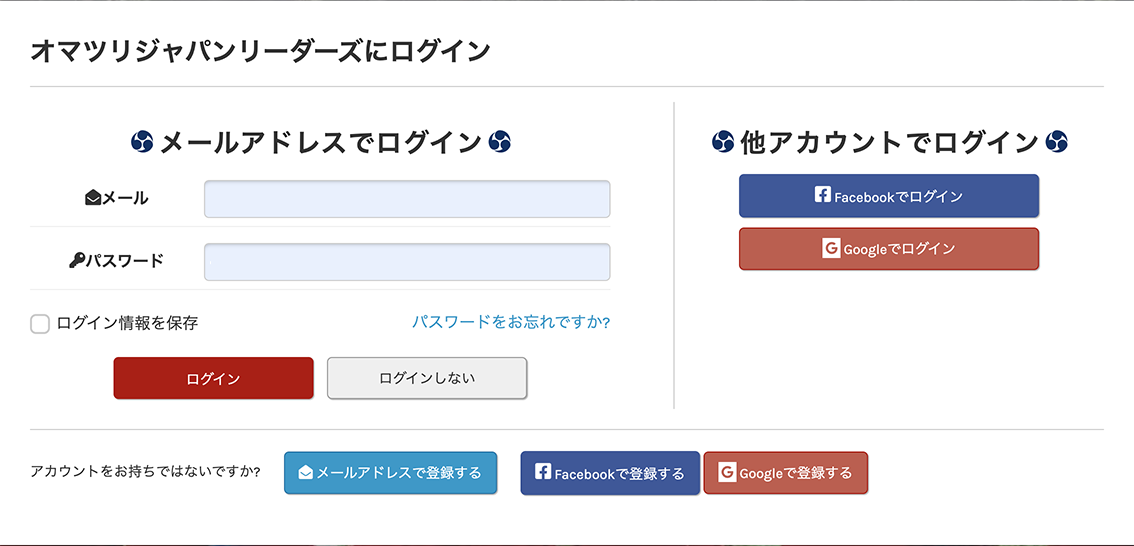The width and height of the screenshot is (1134, 546).
Task: Click the swirl emblem left of メールアドレスでログイン
Action: click(142, 143)
